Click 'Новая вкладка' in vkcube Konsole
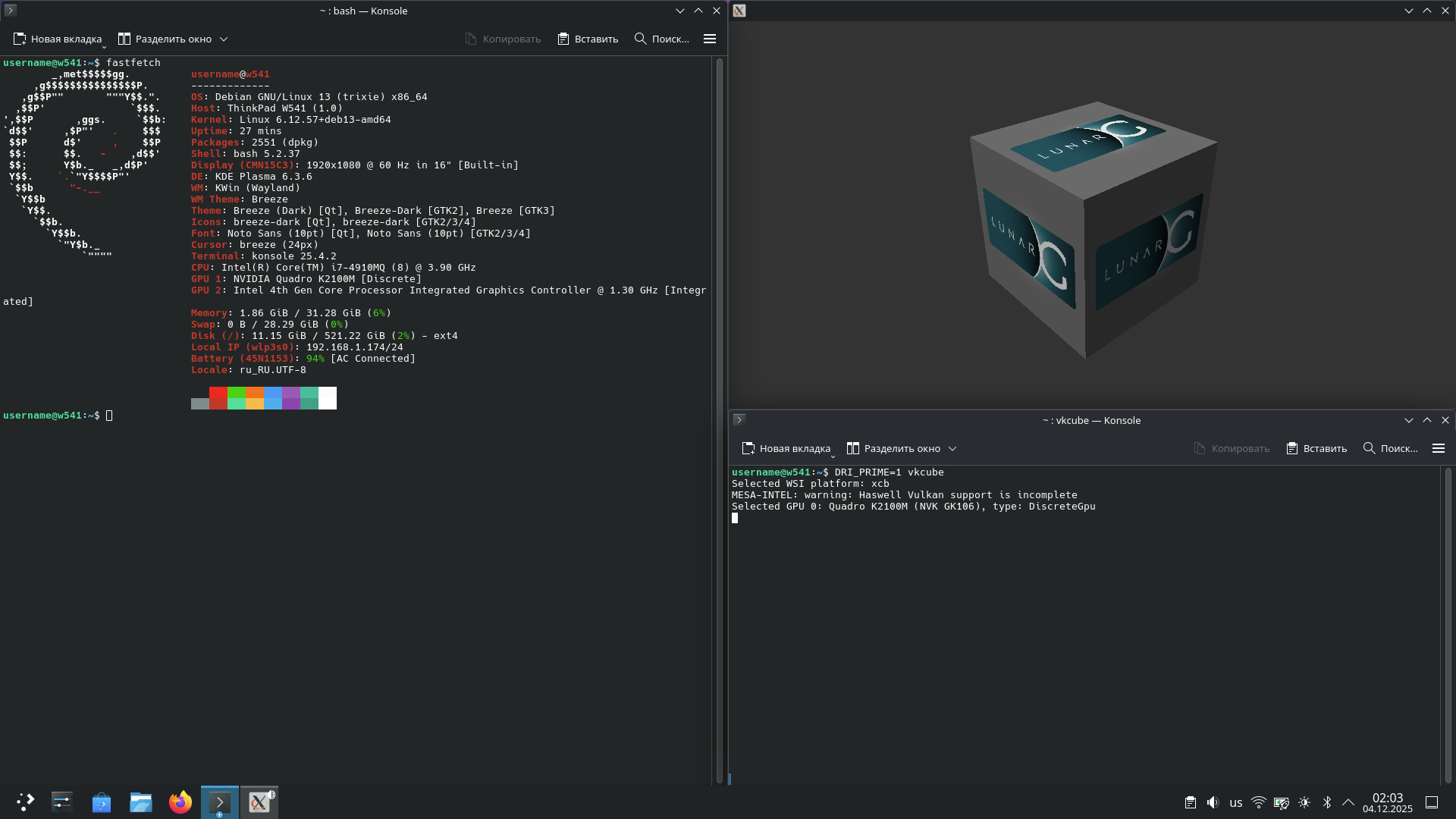 (786, 448)
